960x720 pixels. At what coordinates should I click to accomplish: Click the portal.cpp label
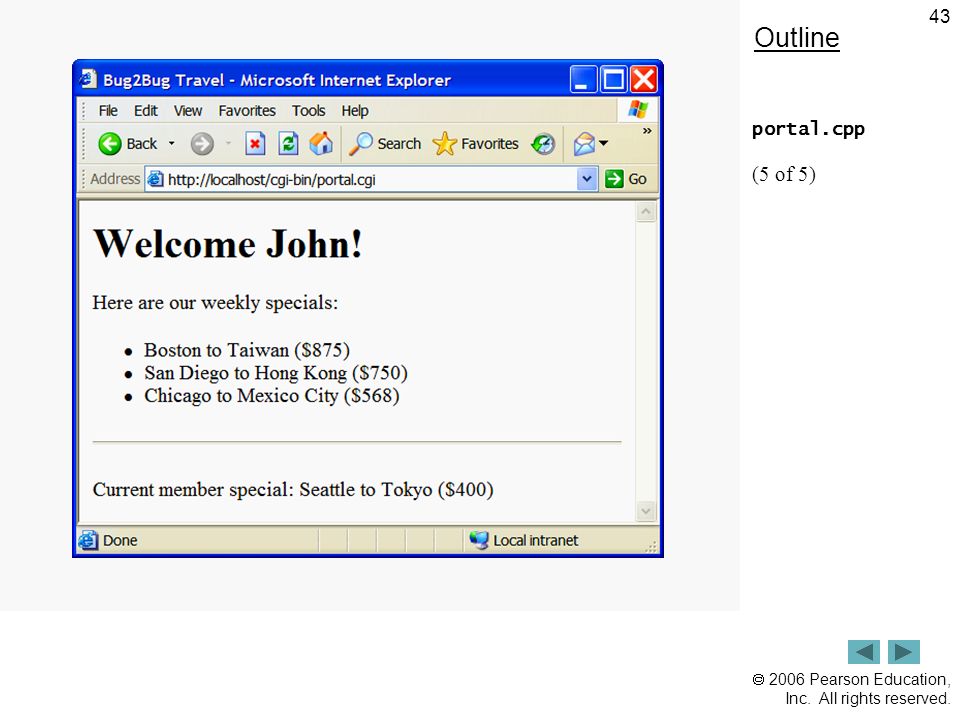(x=808, y=129)
